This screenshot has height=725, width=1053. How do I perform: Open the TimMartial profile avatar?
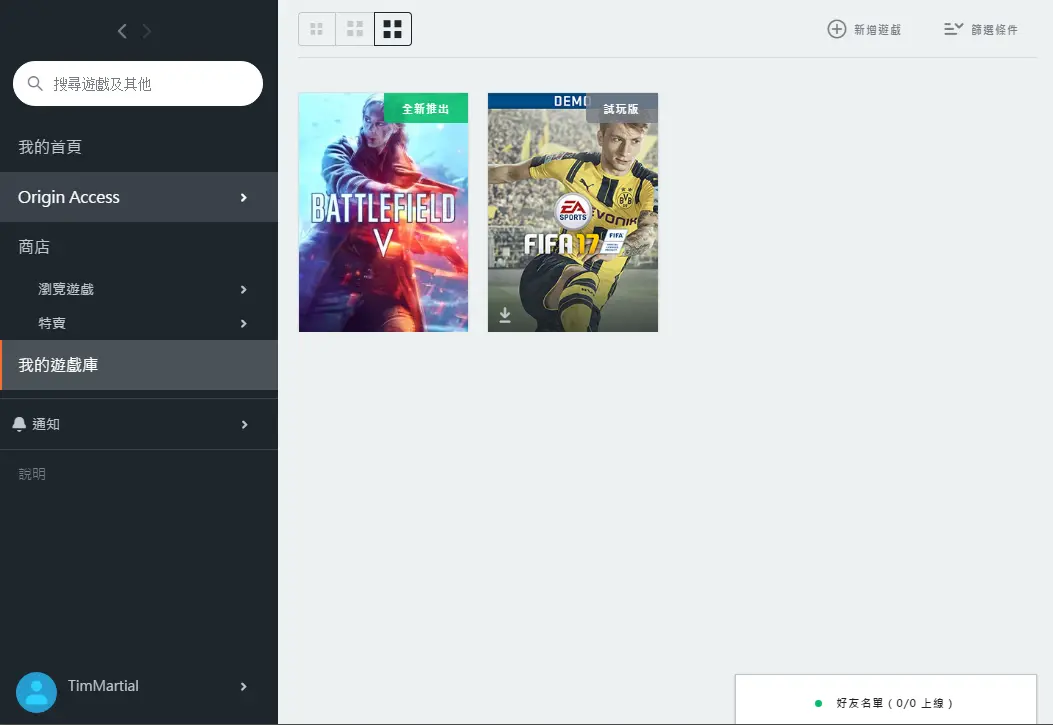(x=36, y=692)
